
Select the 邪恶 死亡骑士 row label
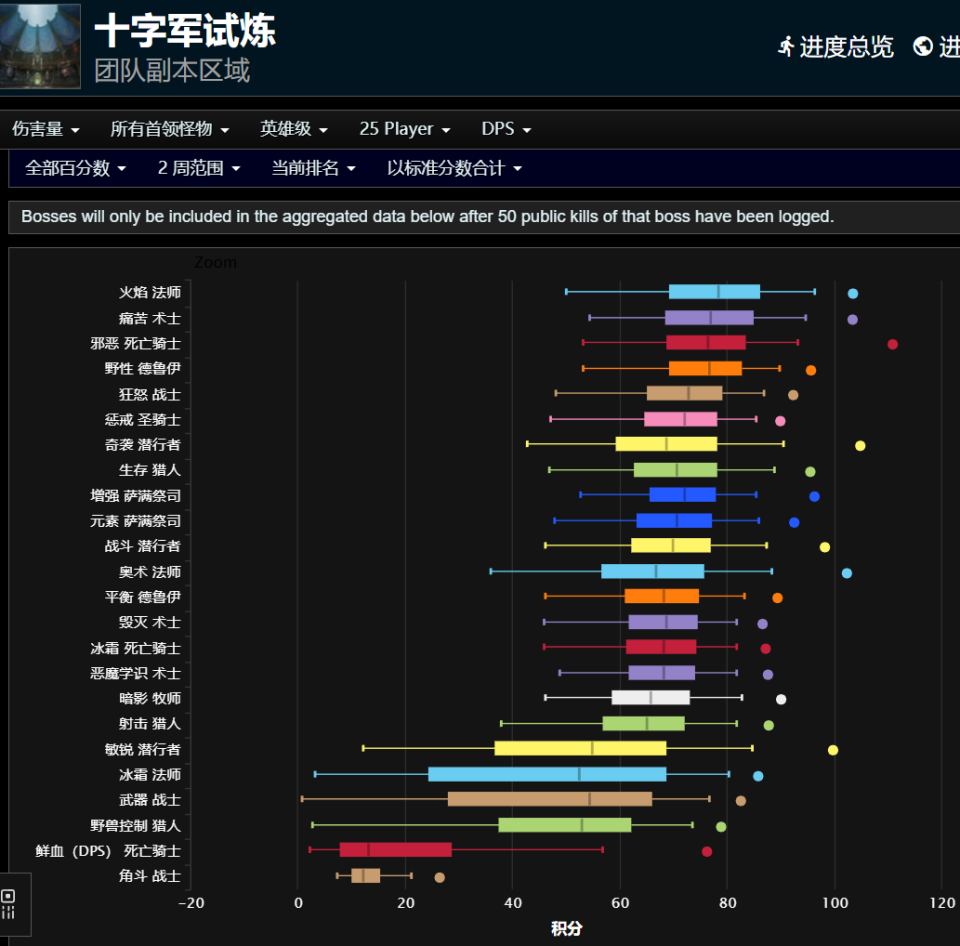136,343
